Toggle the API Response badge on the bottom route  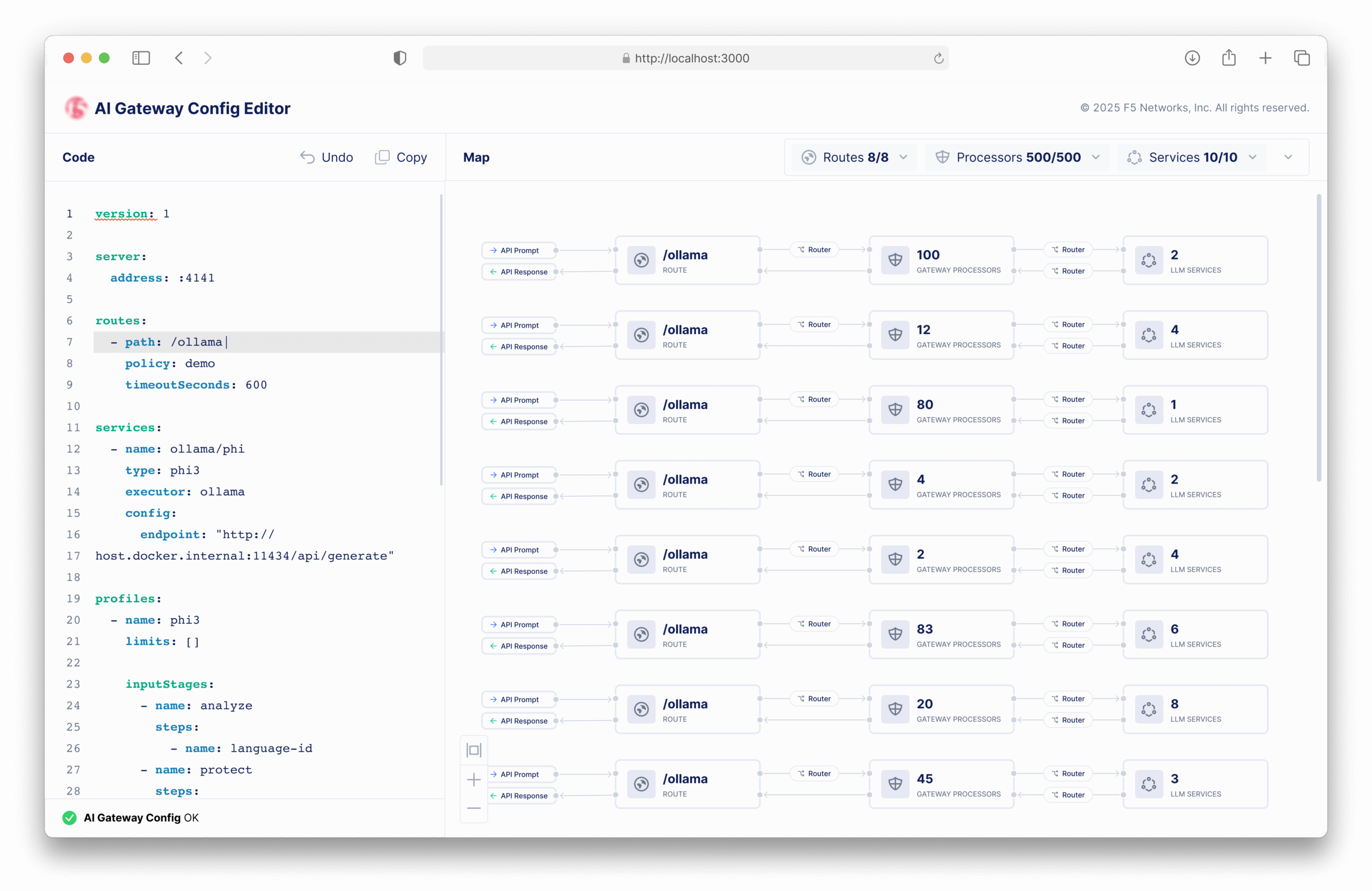520,795
